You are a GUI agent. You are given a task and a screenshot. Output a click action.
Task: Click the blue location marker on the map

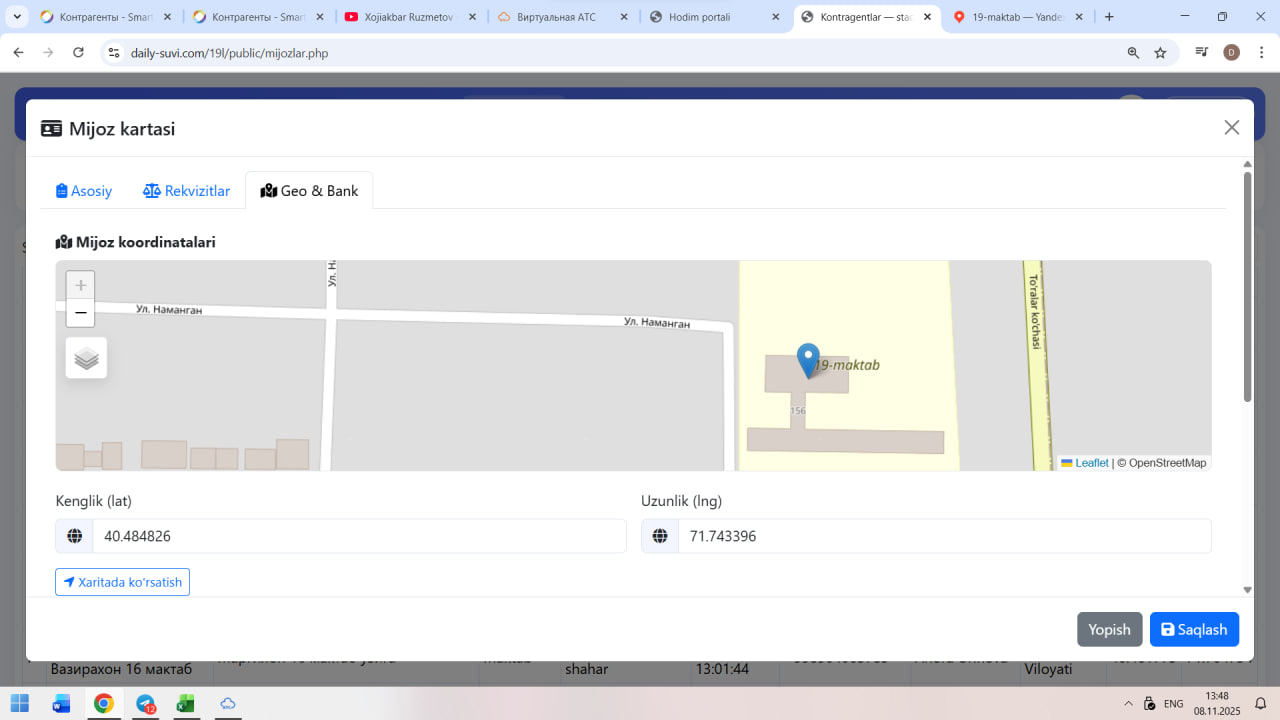click(808, 360)
